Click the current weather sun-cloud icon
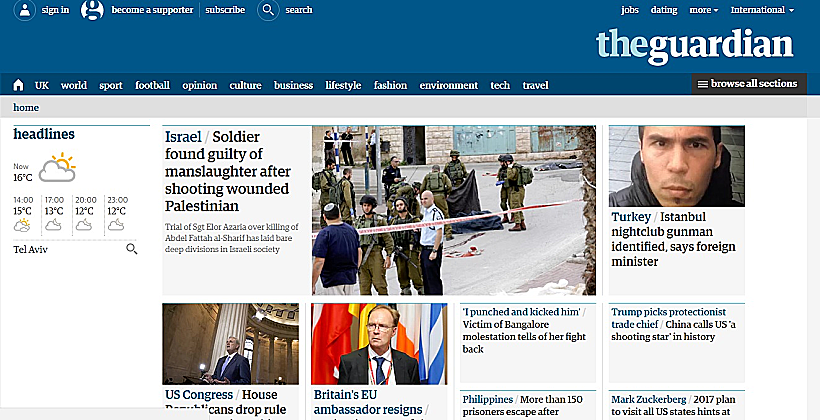The width and height of the screenshot is (820, 420). [58, 167]
